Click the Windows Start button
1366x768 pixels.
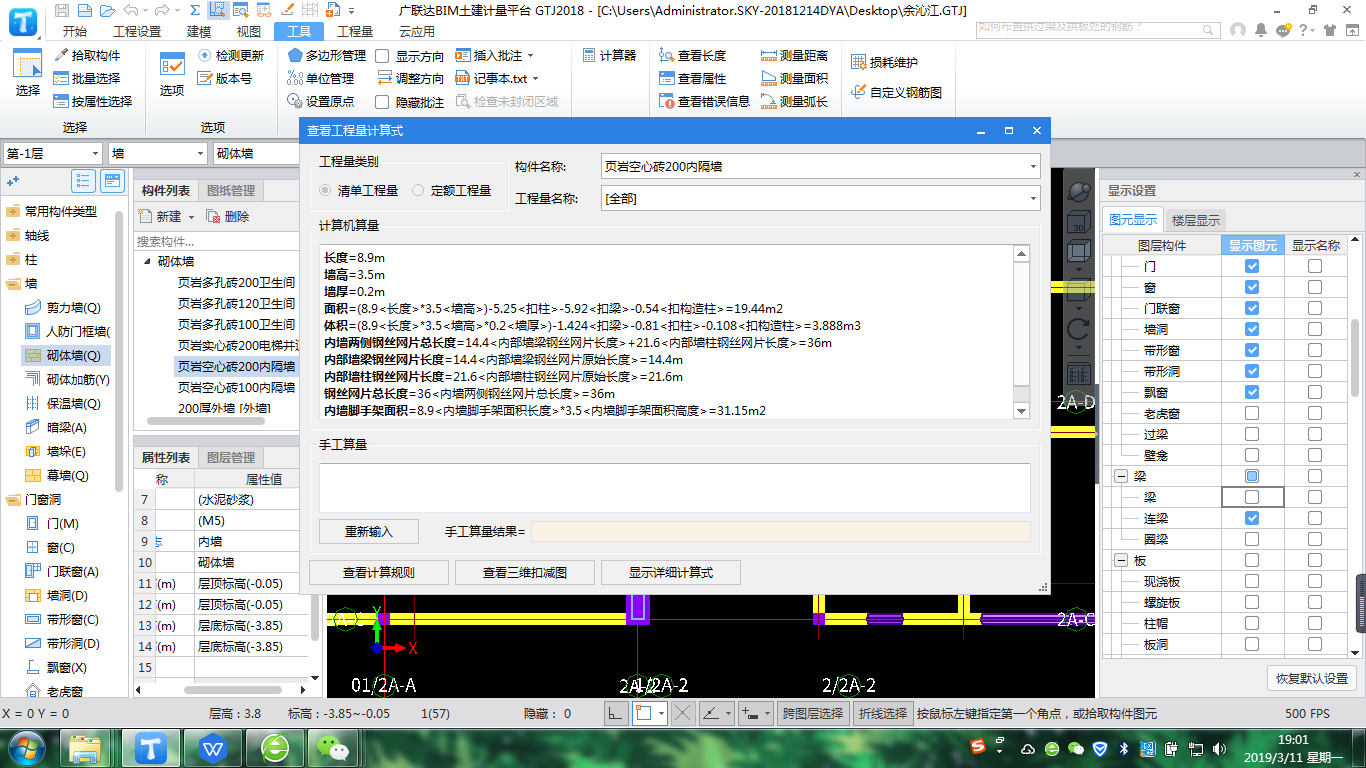27,747
